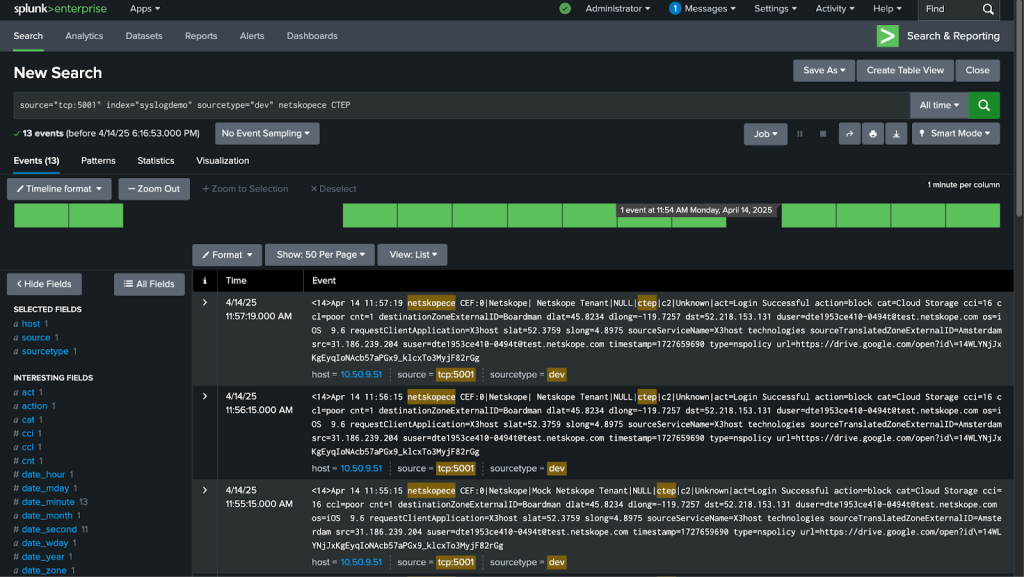Click the green health status checkmark
The width and height of the screenshot is (1024, 577).
click(x=565, y=8)
